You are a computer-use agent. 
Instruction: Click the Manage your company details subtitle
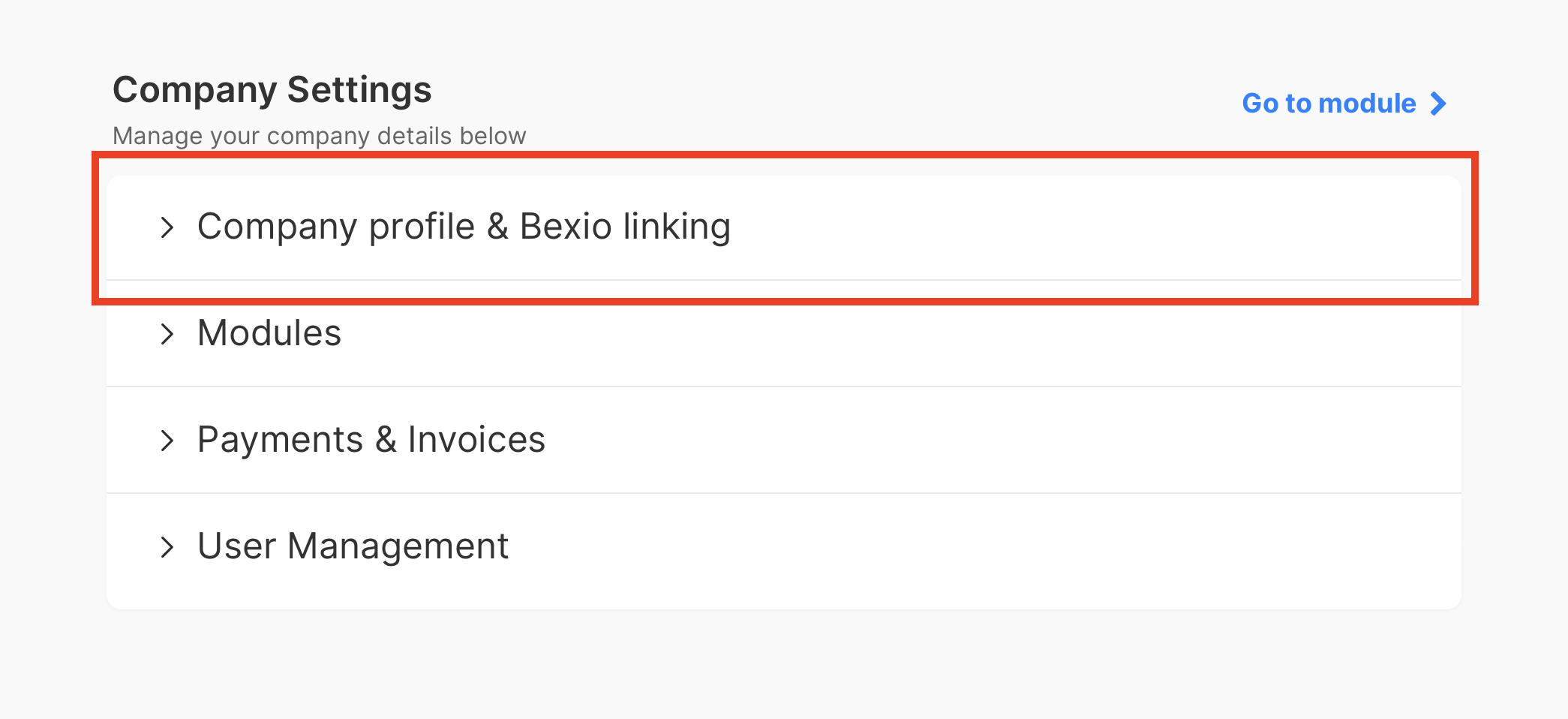pyautogui.click(x=319, y=136)
